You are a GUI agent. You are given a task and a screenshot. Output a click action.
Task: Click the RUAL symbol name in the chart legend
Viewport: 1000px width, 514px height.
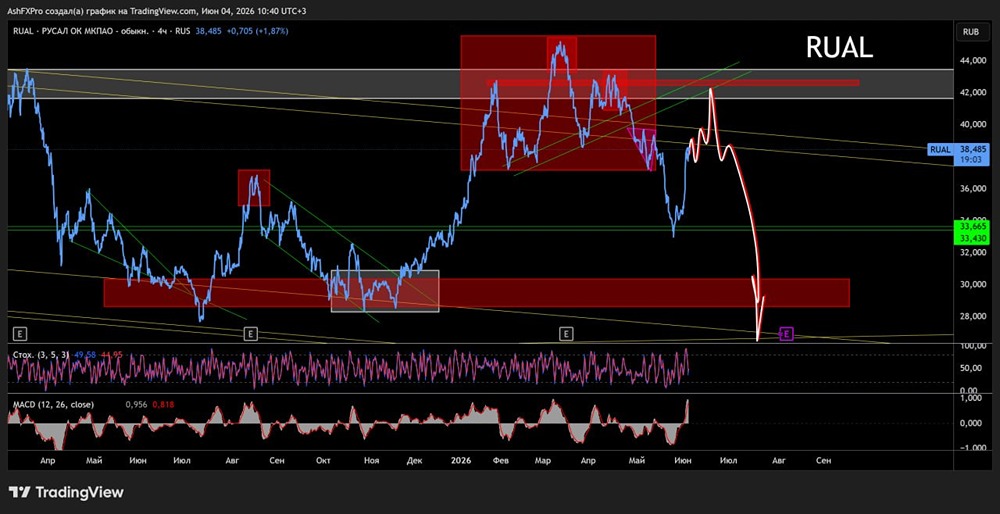point(22,30)
